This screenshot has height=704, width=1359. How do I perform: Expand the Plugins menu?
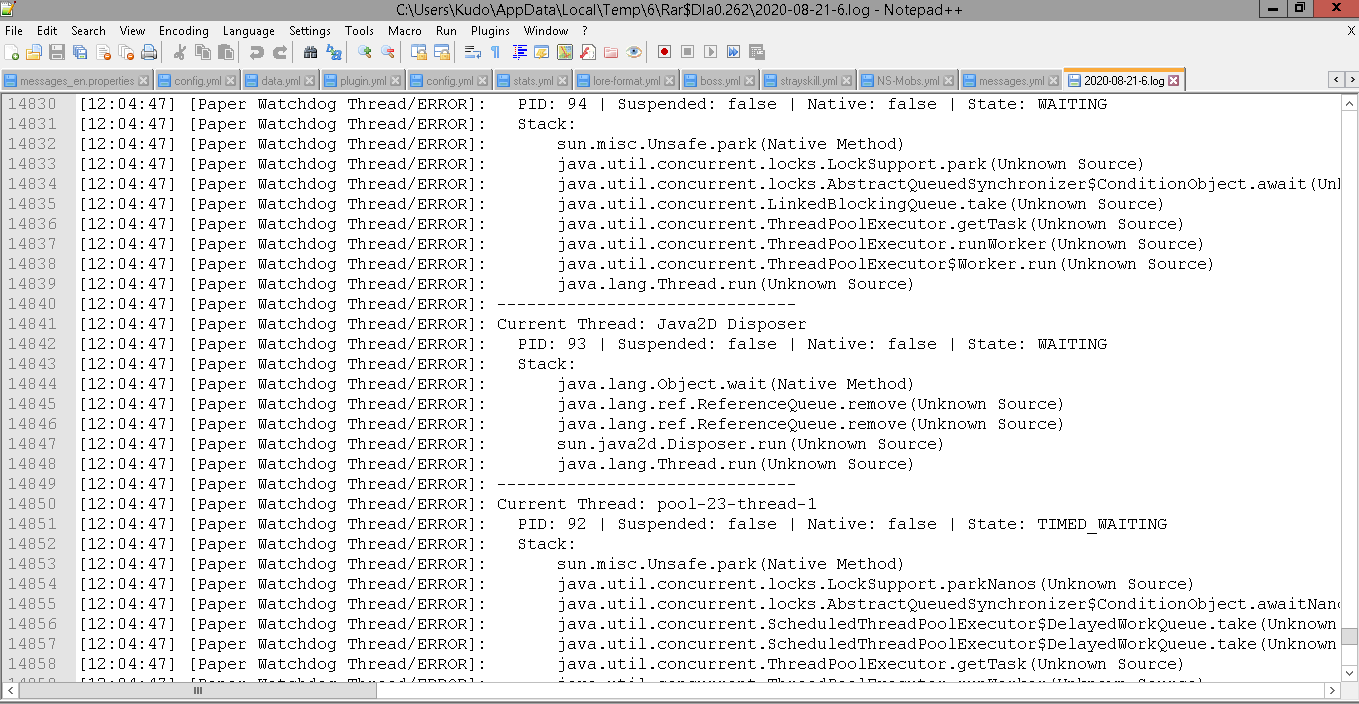[x=490, y=31]
